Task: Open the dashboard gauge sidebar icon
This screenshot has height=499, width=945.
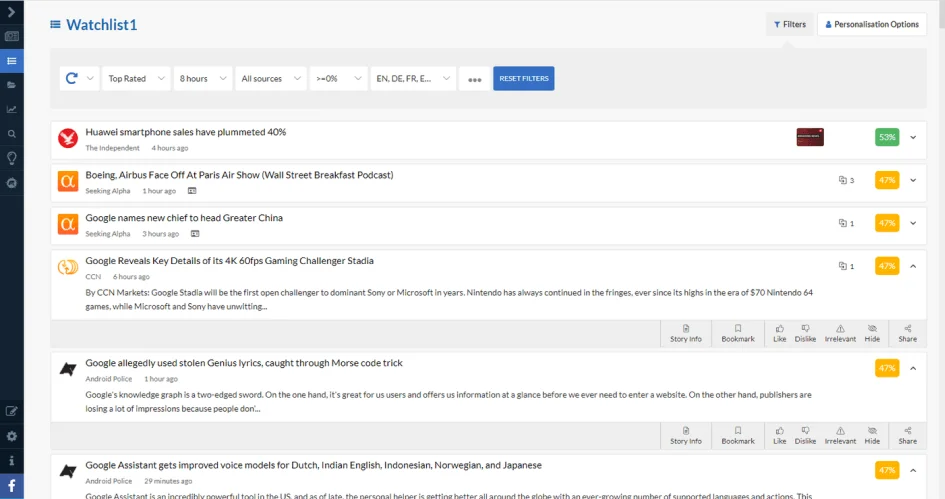Action: [x=11, y=183]
